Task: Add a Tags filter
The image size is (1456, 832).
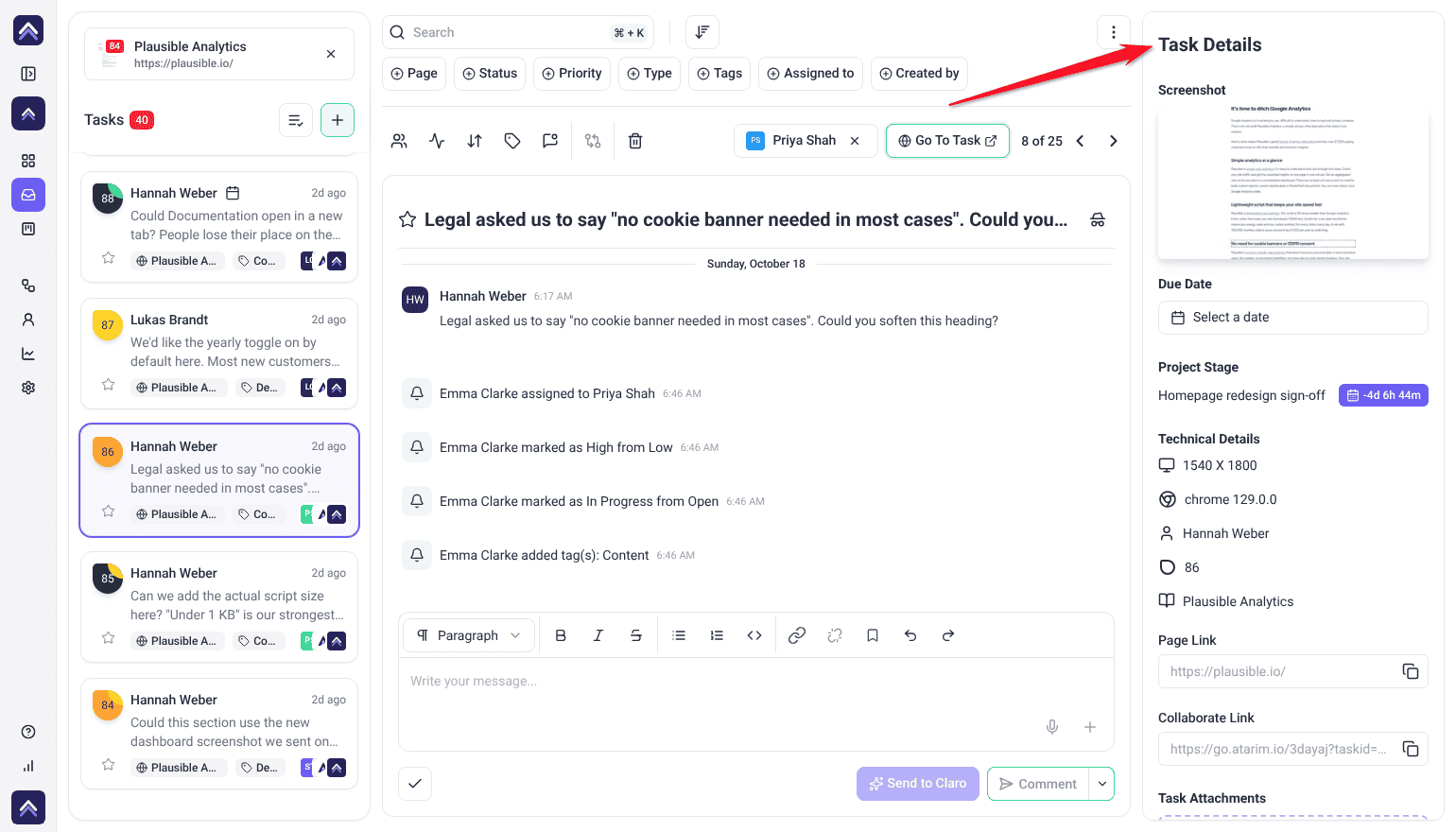Action: pyautogui.click(x=719, y=73)
